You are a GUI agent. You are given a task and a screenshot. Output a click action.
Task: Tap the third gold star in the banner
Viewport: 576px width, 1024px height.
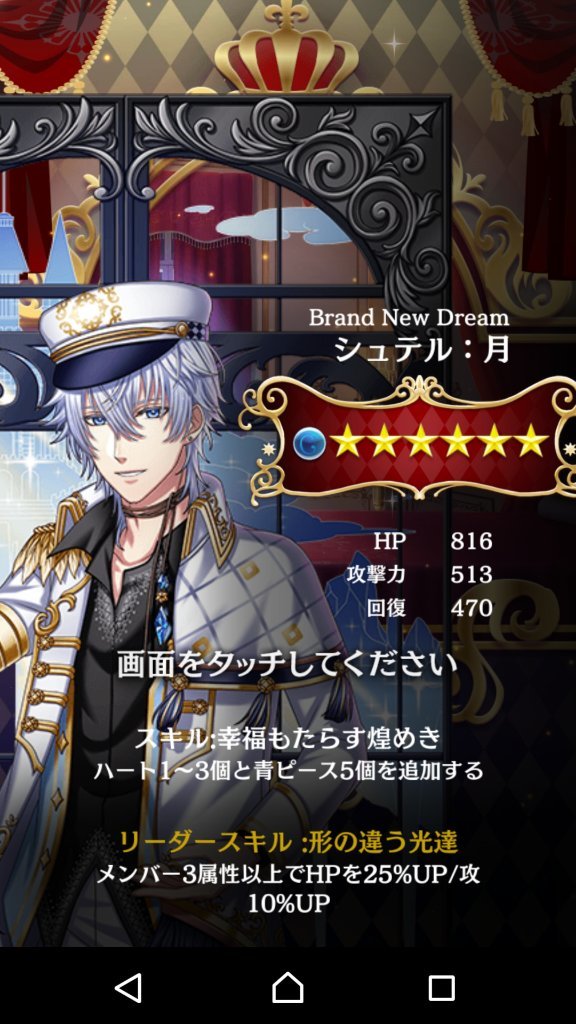coord(421,443)
